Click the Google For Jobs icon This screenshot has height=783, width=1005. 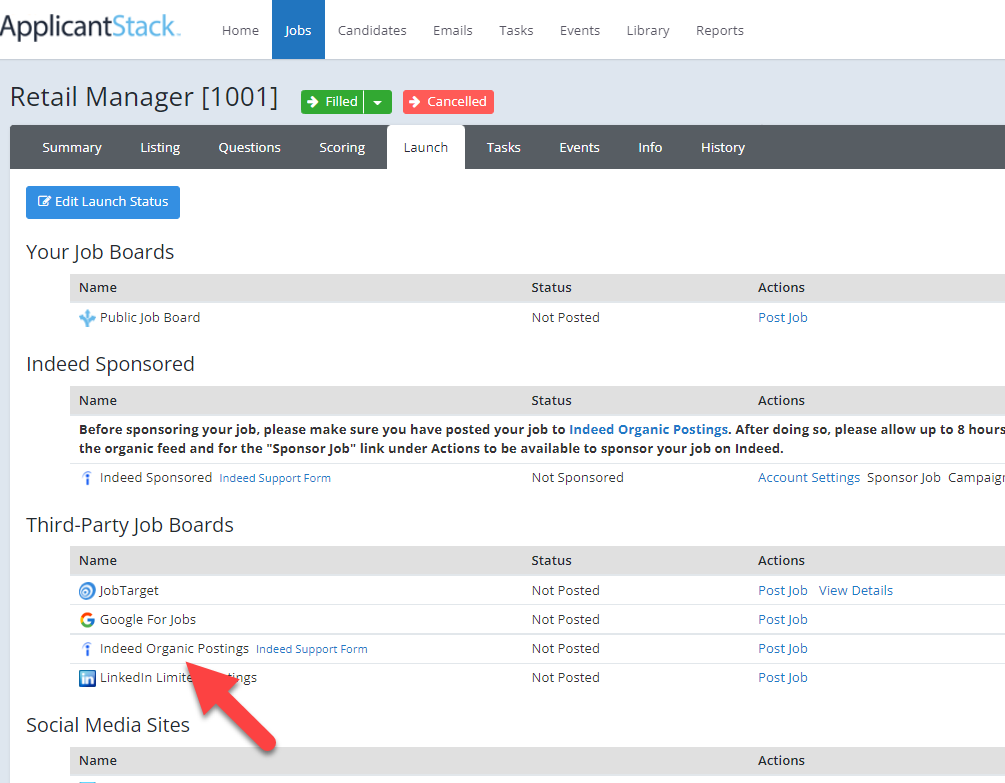tap(87, 620)
